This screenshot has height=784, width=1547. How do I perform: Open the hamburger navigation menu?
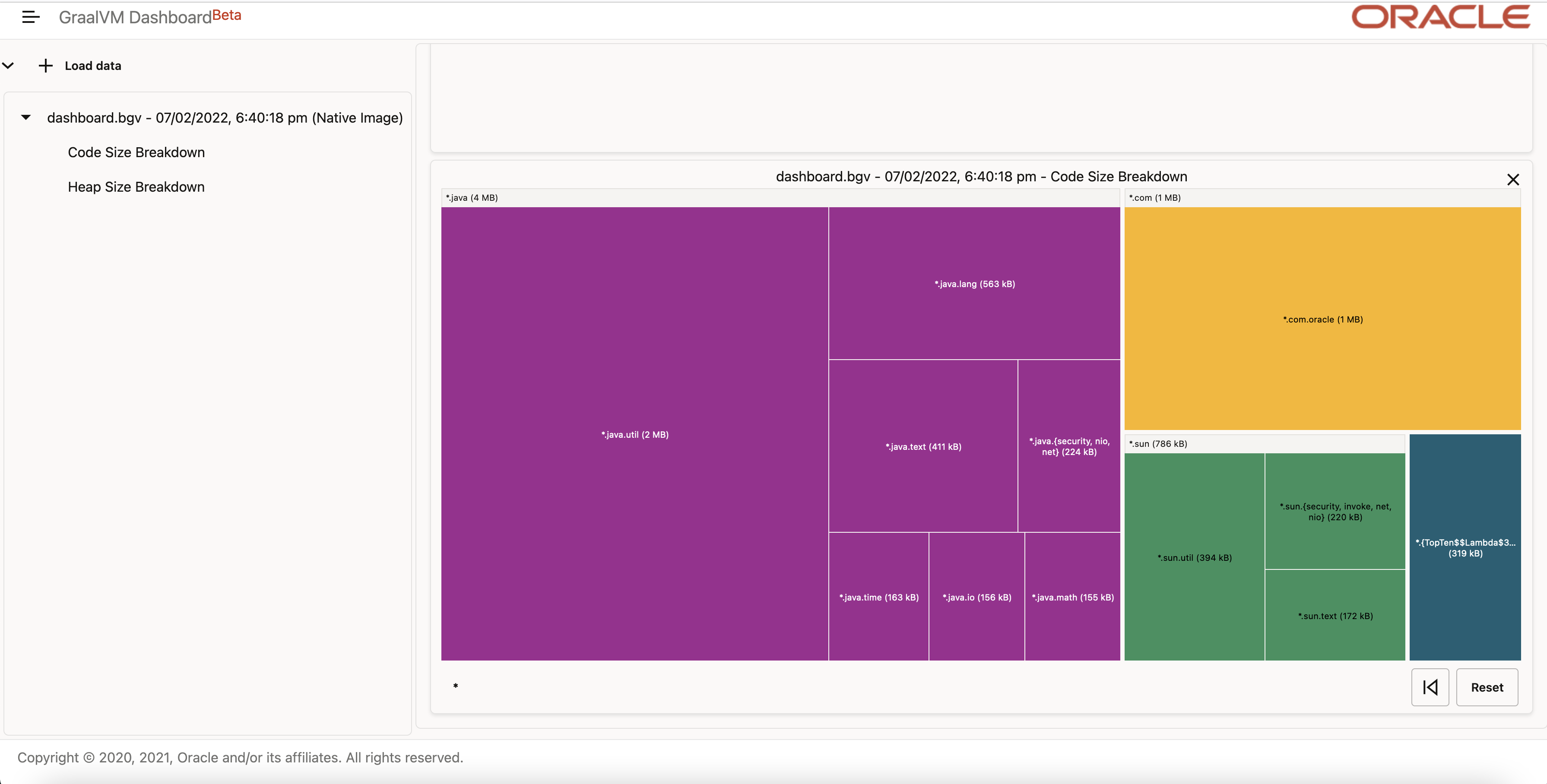pyautogui.click(x=31, y=17)
